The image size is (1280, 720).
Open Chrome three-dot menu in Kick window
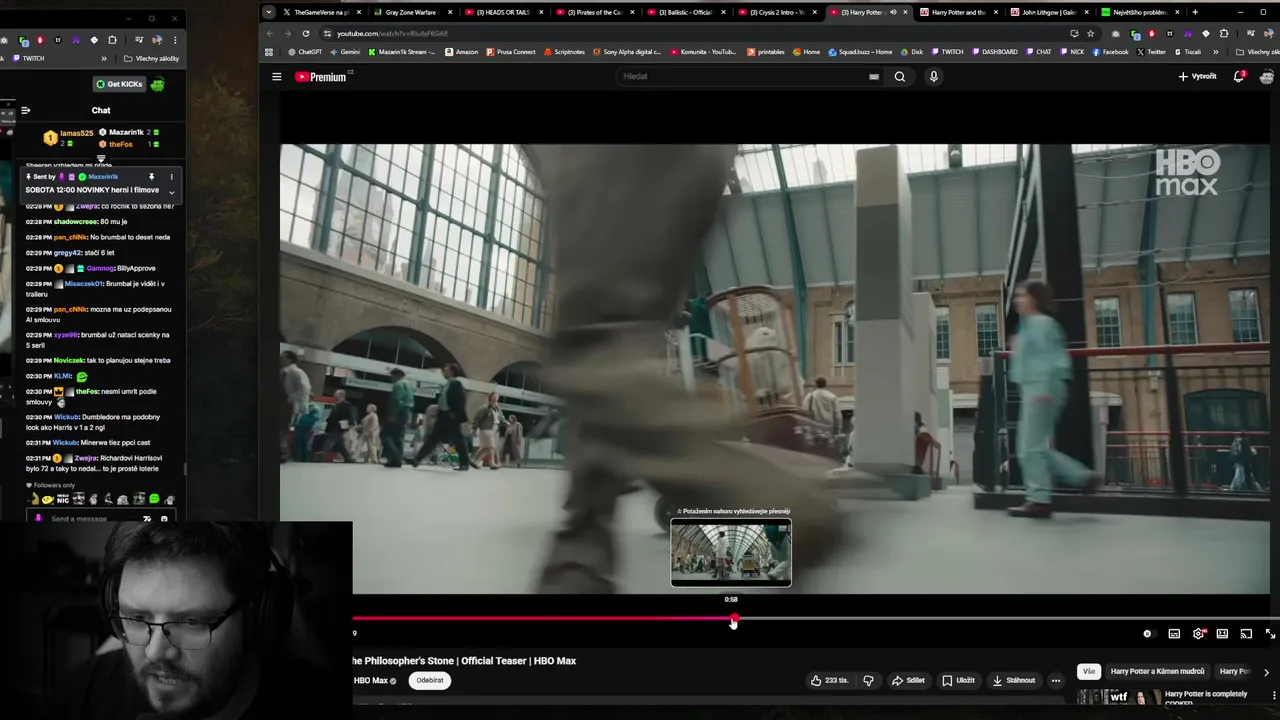[175, 40]
